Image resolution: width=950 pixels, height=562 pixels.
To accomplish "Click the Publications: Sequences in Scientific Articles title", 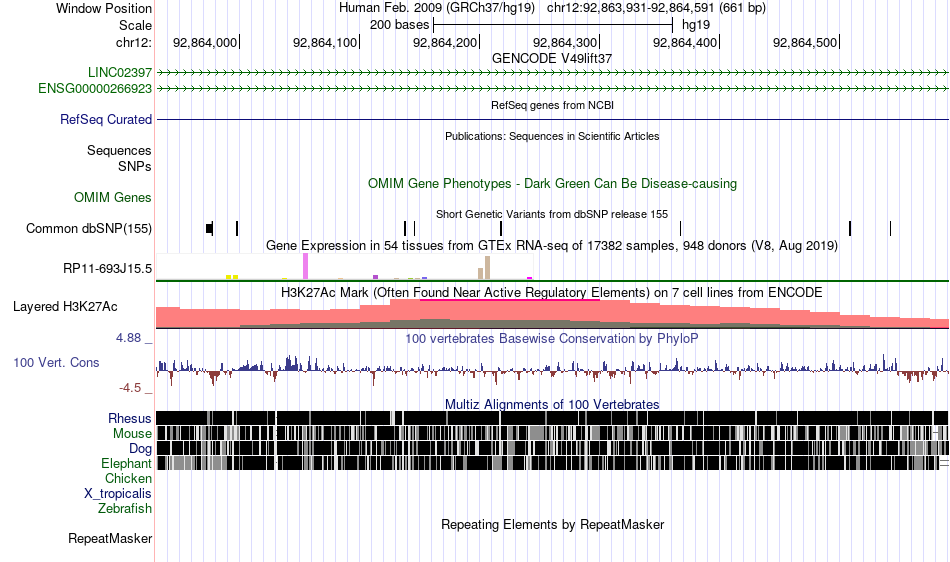I will pyautogui.click(x=552, y=136).
